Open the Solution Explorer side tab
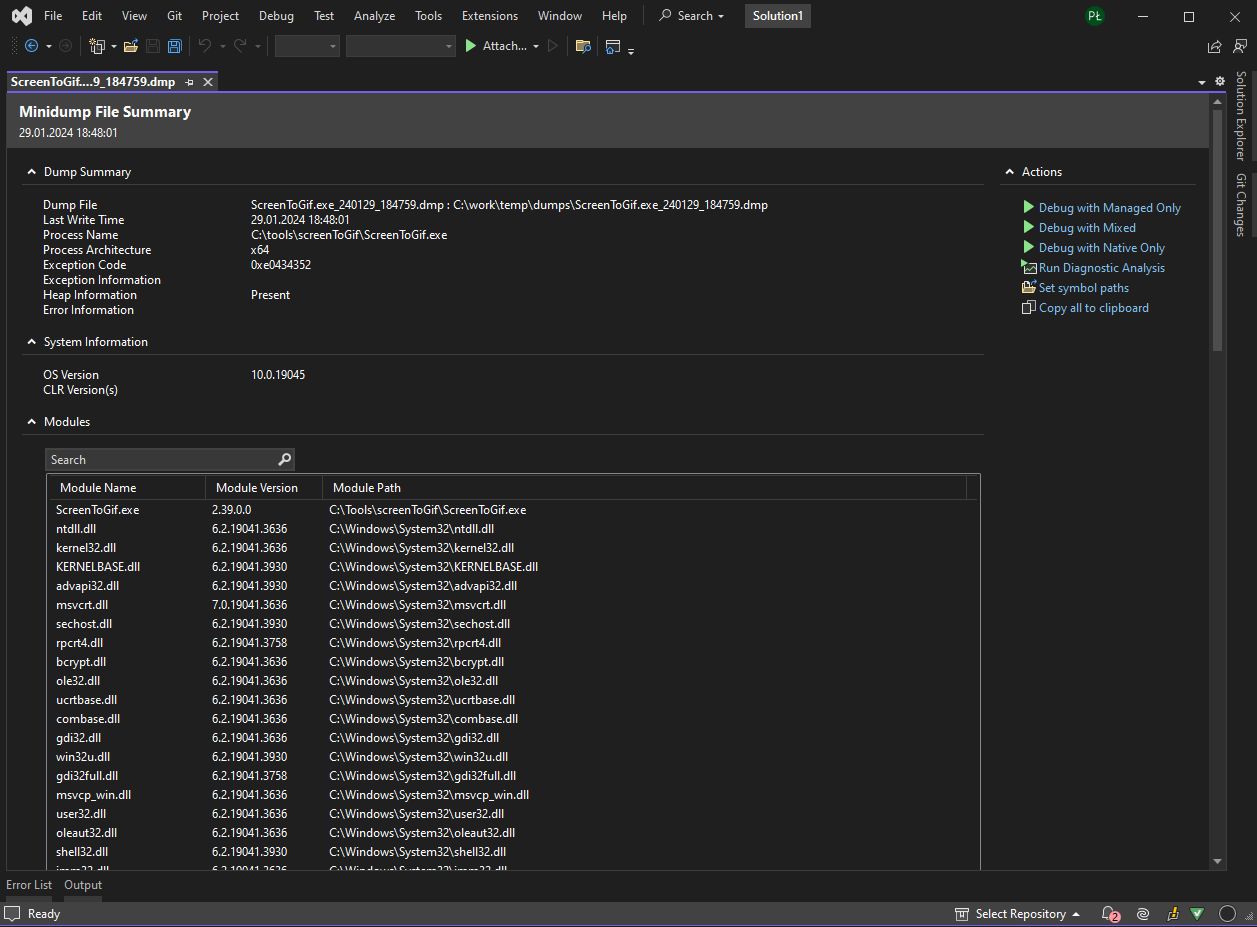Image resolution: width=1257 pixels, height=927 pixels. pyautogui.click(x=1241, y=116)
